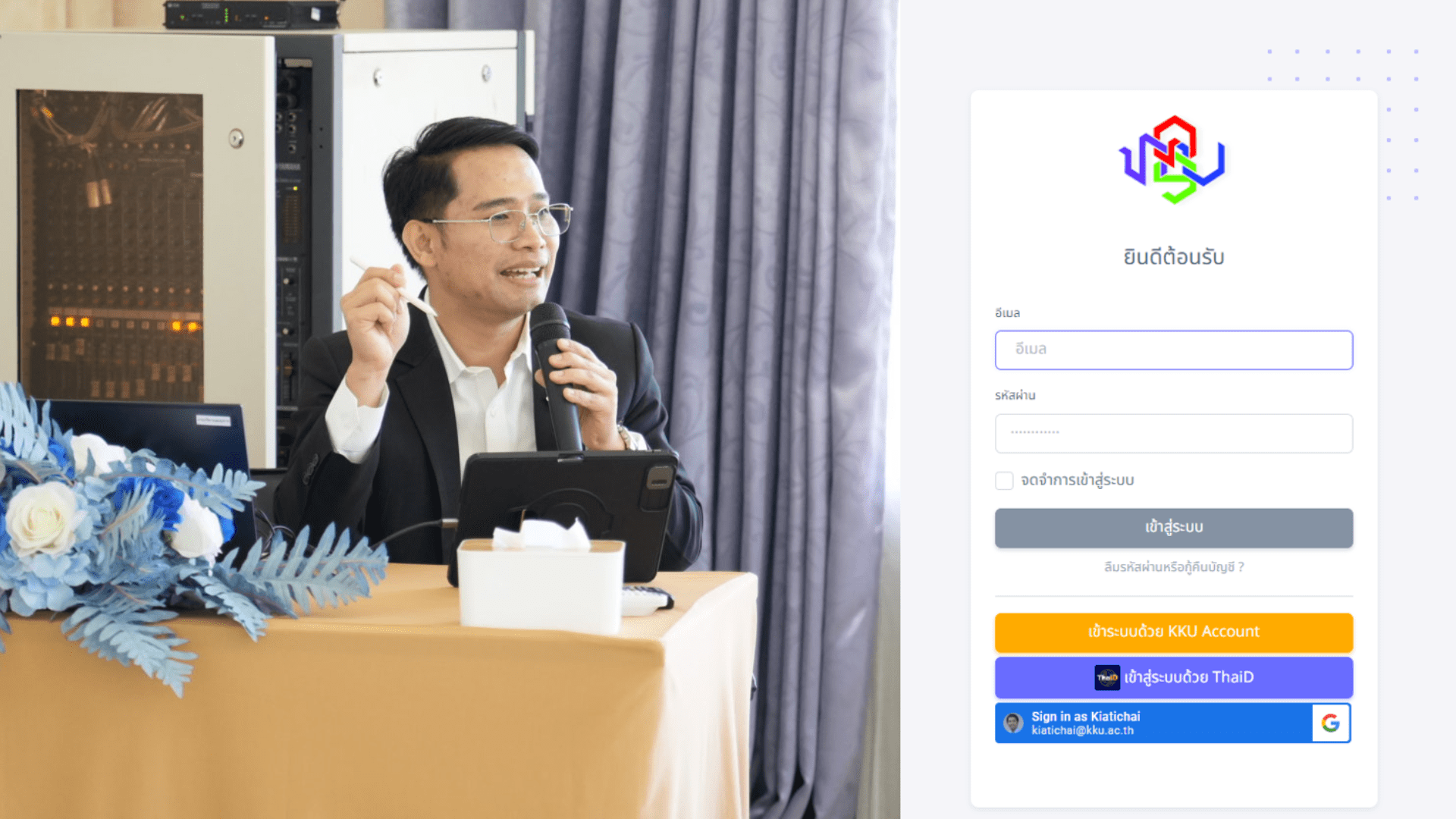Click the colorful logo above the welcome heading
The height and width of the screenshot is (819, 1456).
pos(1173,160)
